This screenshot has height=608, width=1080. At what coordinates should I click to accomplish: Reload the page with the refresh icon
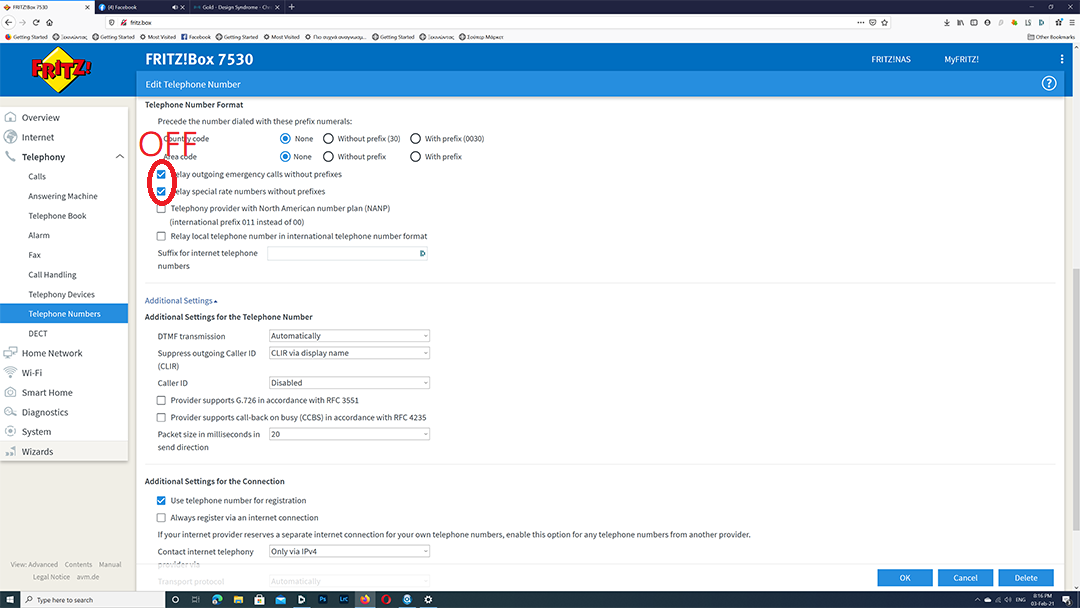[36, 22]
